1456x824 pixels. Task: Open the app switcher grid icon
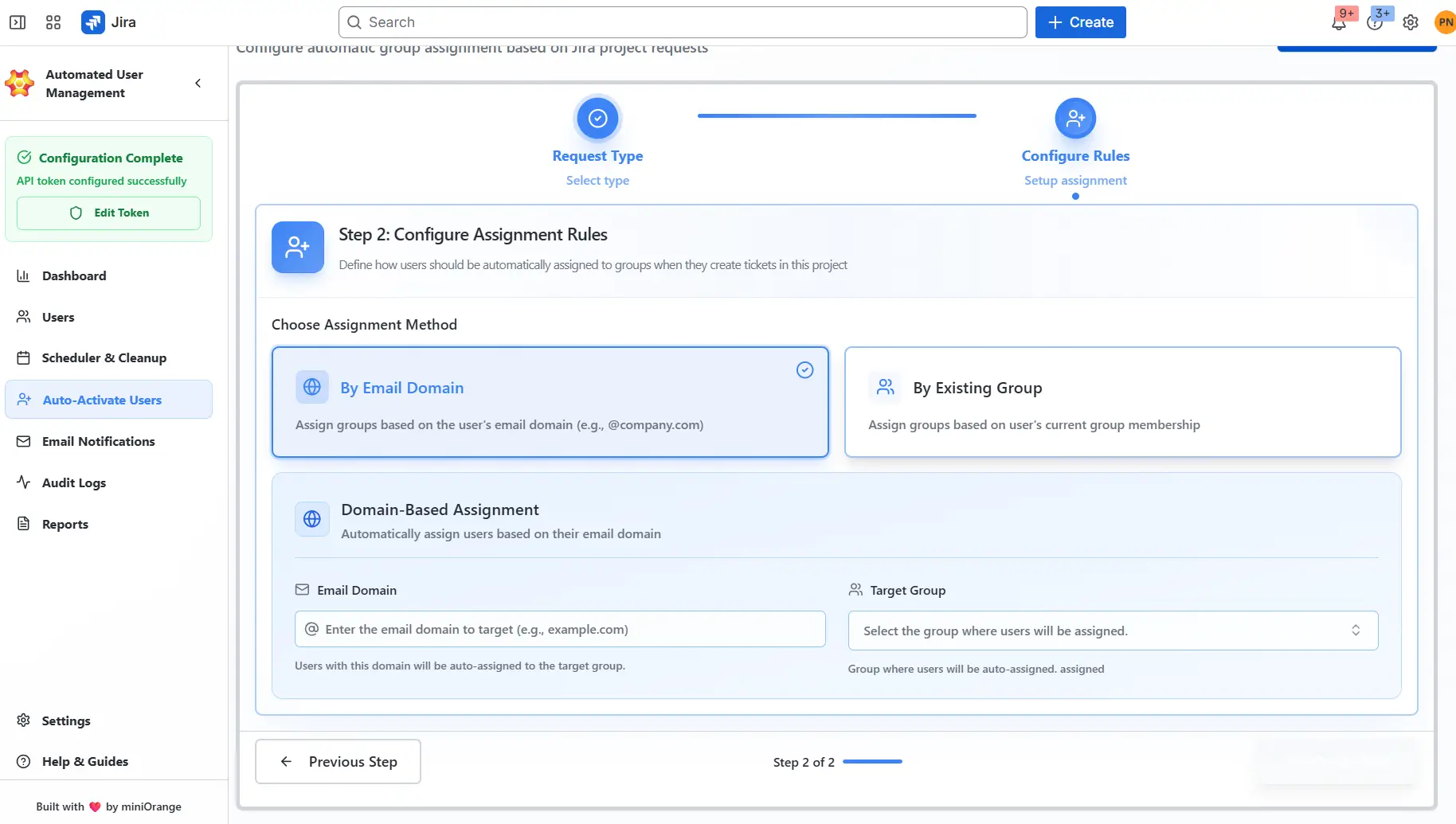[x=53, y=22]
